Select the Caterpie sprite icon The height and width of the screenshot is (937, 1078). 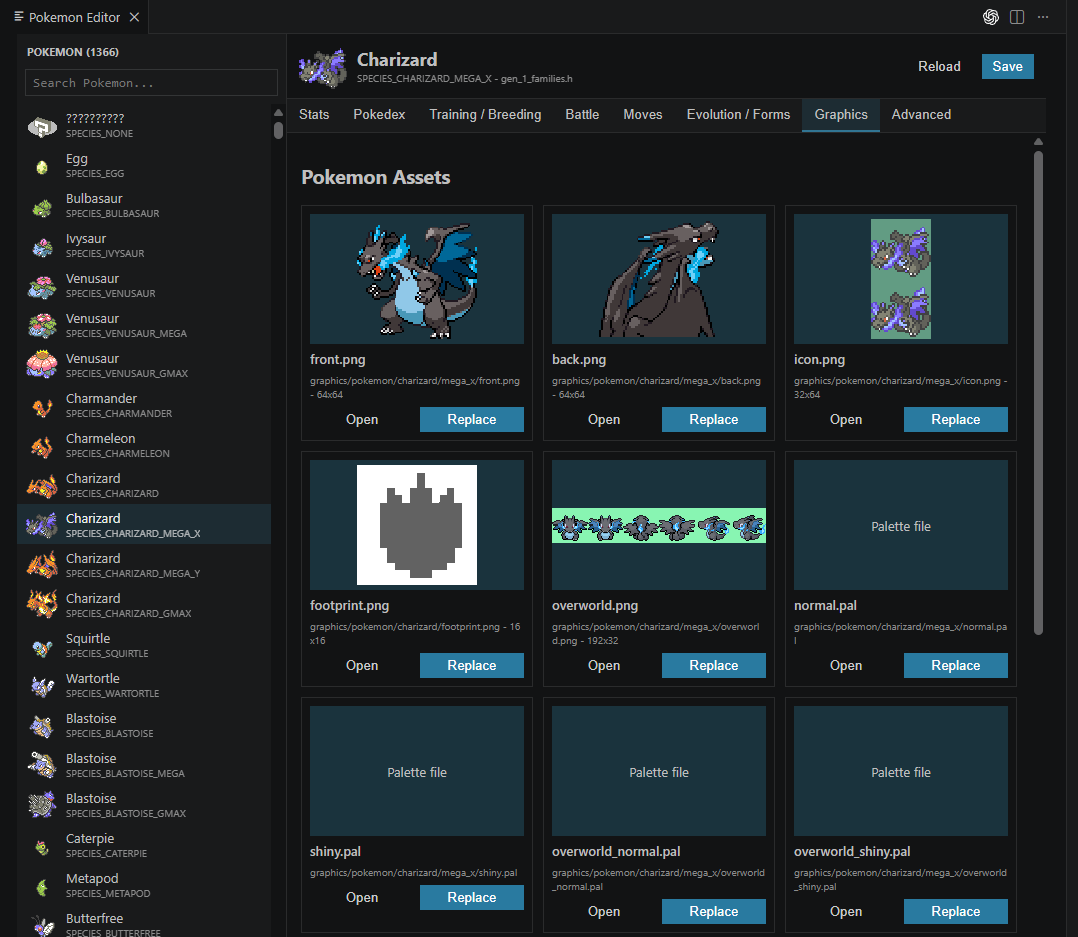(42, 847)
